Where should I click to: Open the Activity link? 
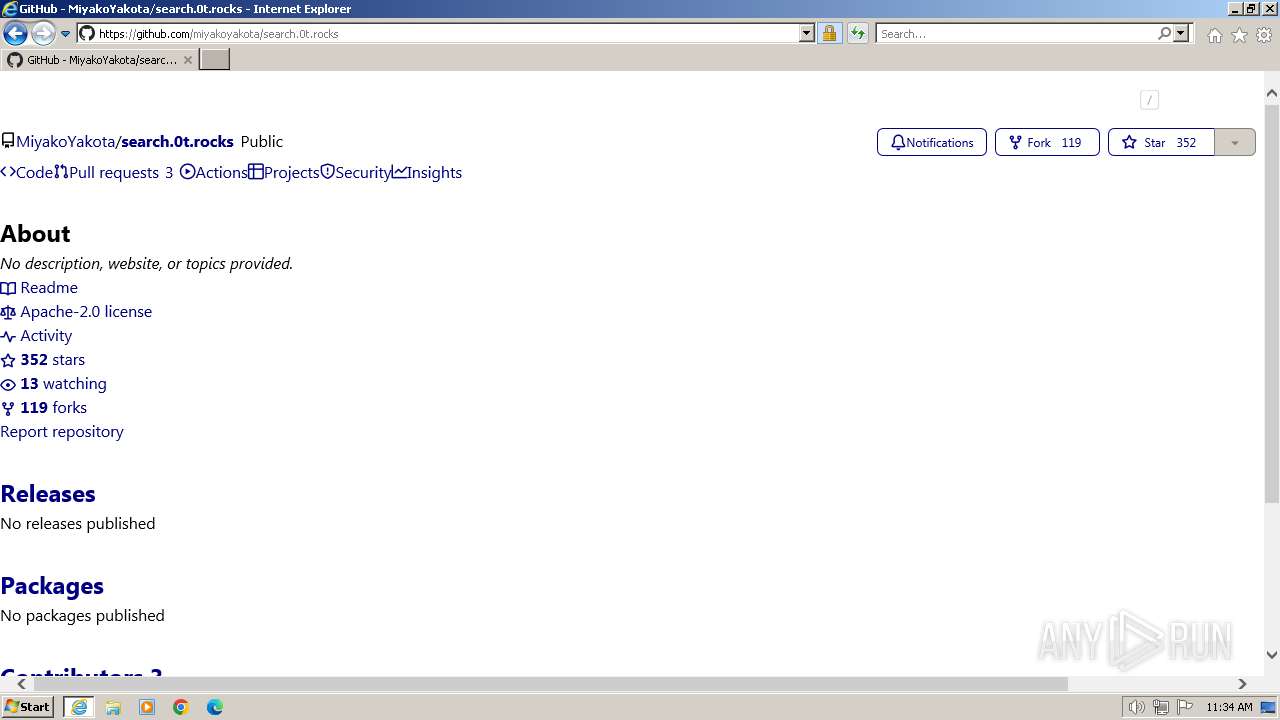(x=36, y=335)
